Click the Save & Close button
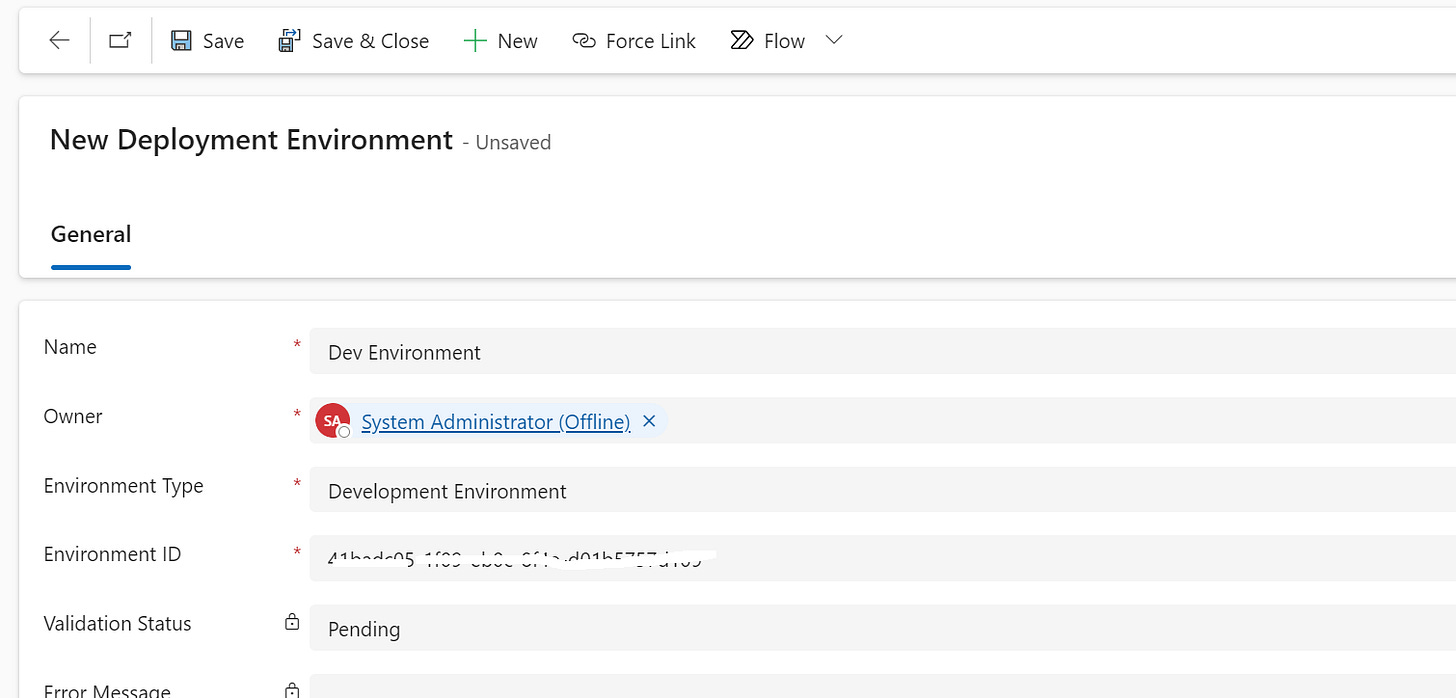Screen dimensions: 1456x698 353,40
